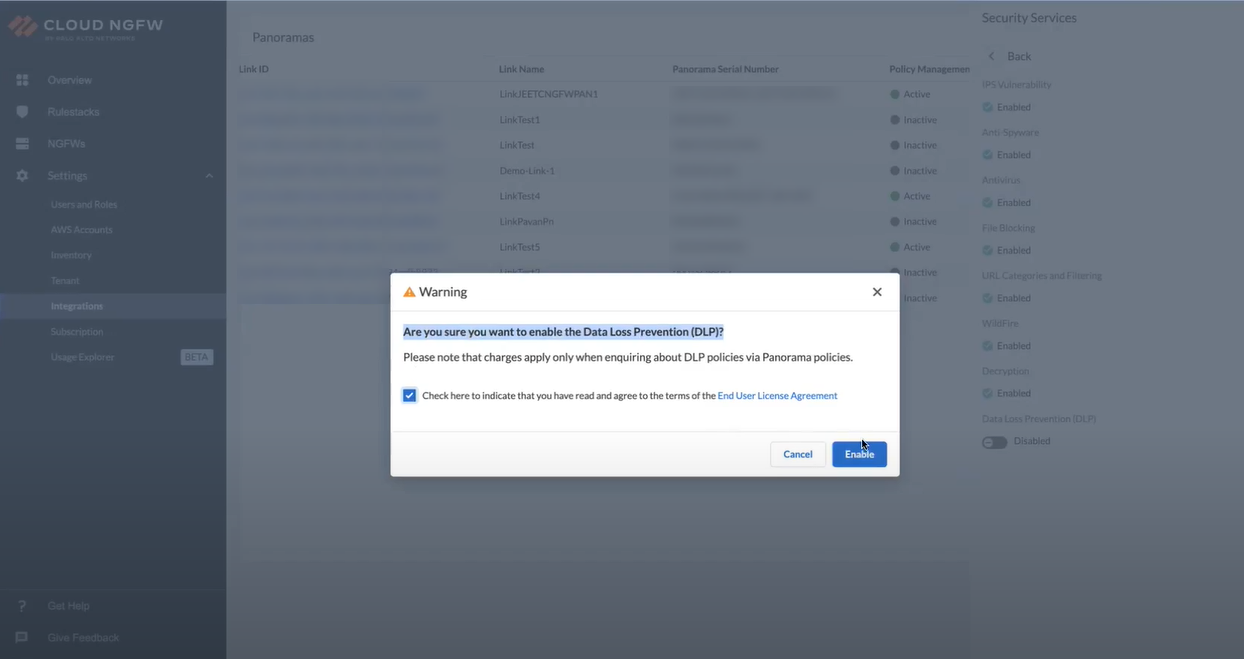The width and height of the screenshot is (1244, 659).
Task: Uncheck the license agreement checkbox
Action: 409,395
